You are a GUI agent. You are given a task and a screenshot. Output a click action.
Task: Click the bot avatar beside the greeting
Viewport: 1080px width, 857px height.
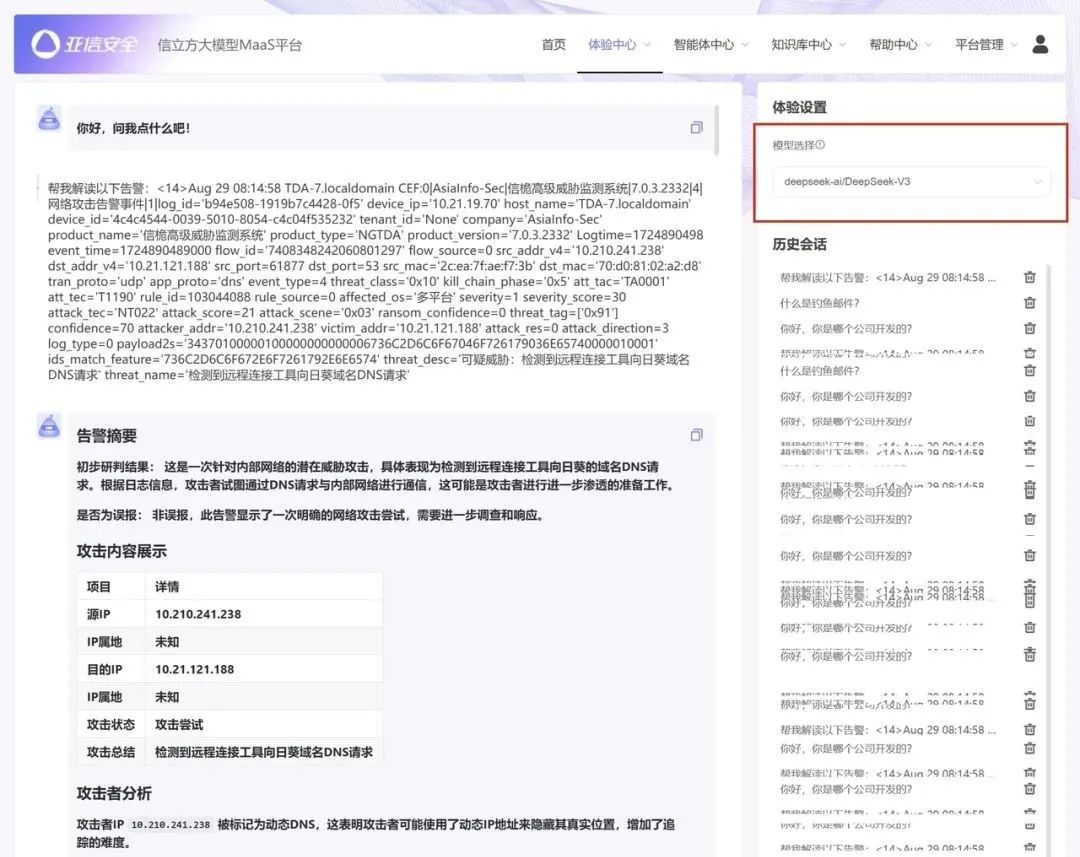pos(49,119)
